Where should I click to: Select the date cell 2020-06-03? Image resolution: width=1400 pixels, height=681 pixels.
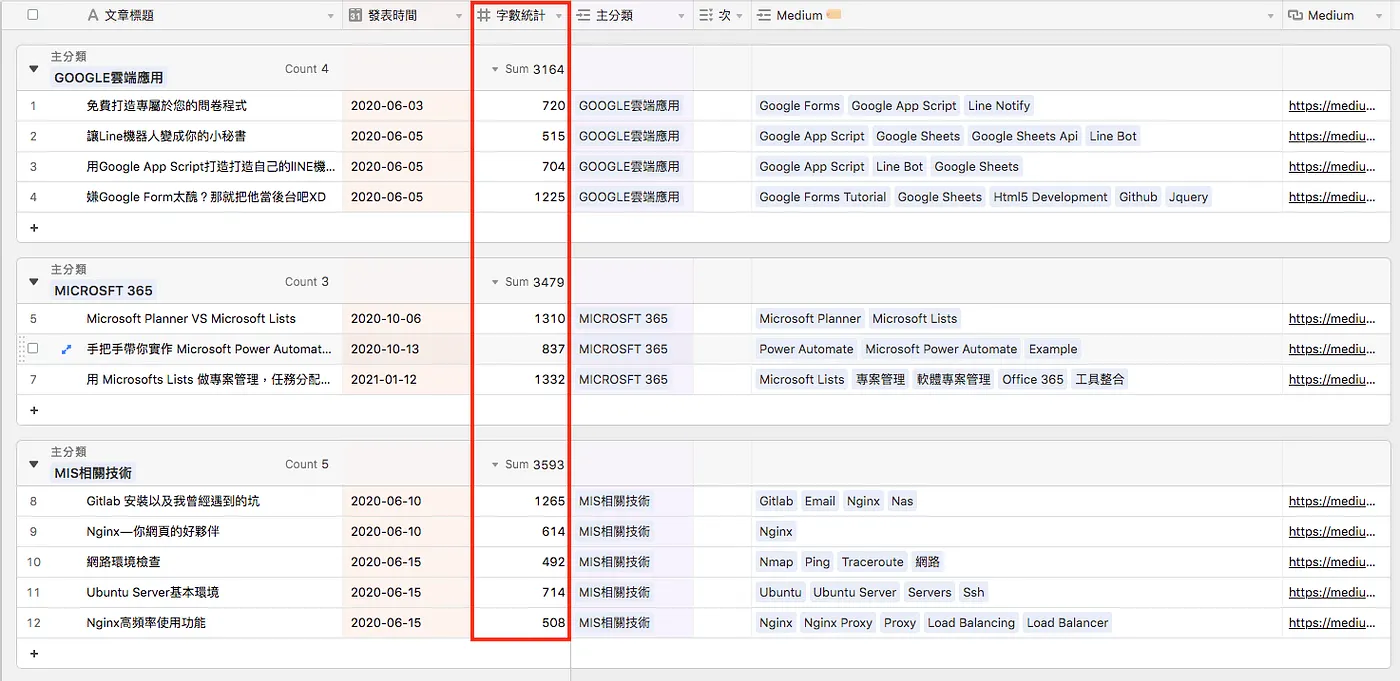point(407,106)
